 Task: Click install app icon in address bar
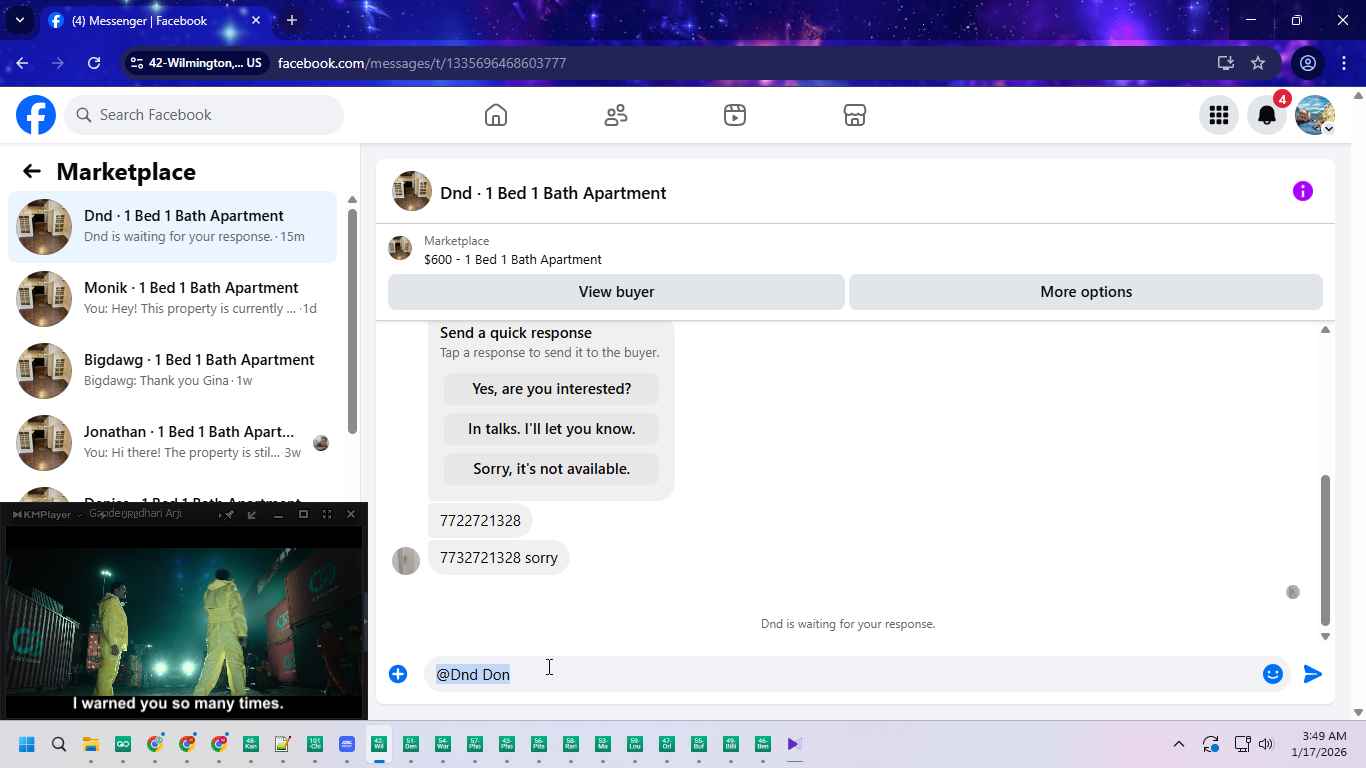click(x=1226, y=63)
